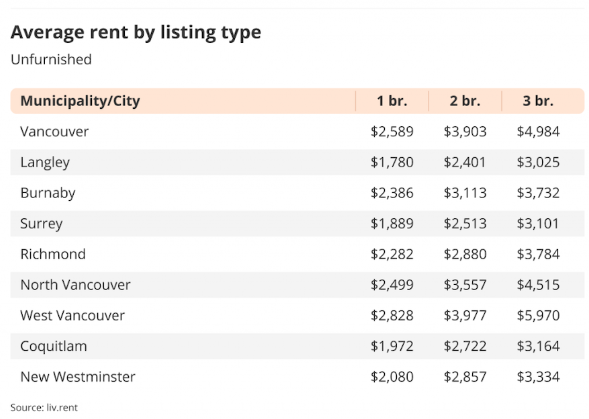Click the source liv.rent text
The image size is (589, 419).
44,407
